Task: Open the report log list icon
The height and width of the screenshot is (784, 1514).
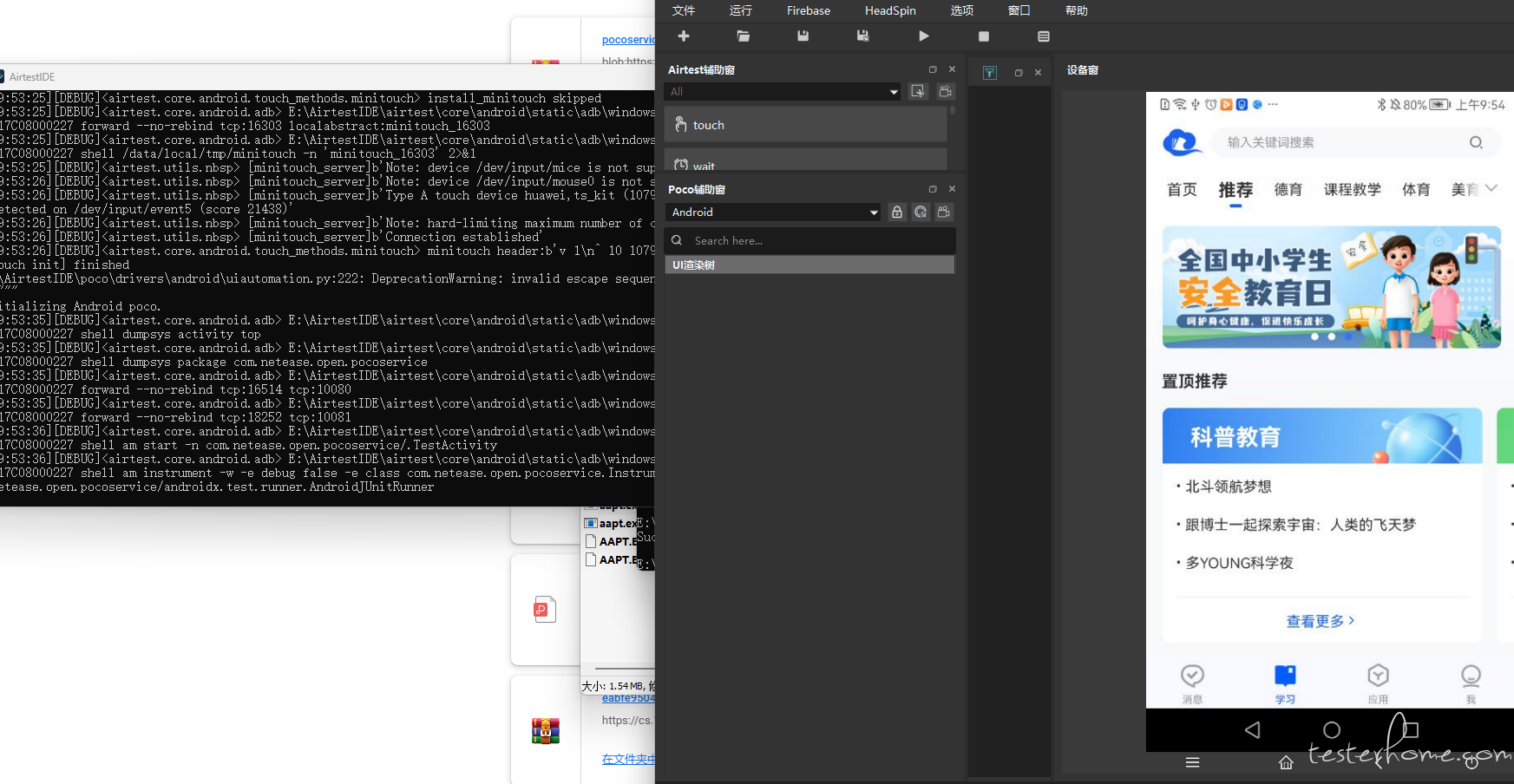Action: pyautogui.click(x=1044, y=36)
